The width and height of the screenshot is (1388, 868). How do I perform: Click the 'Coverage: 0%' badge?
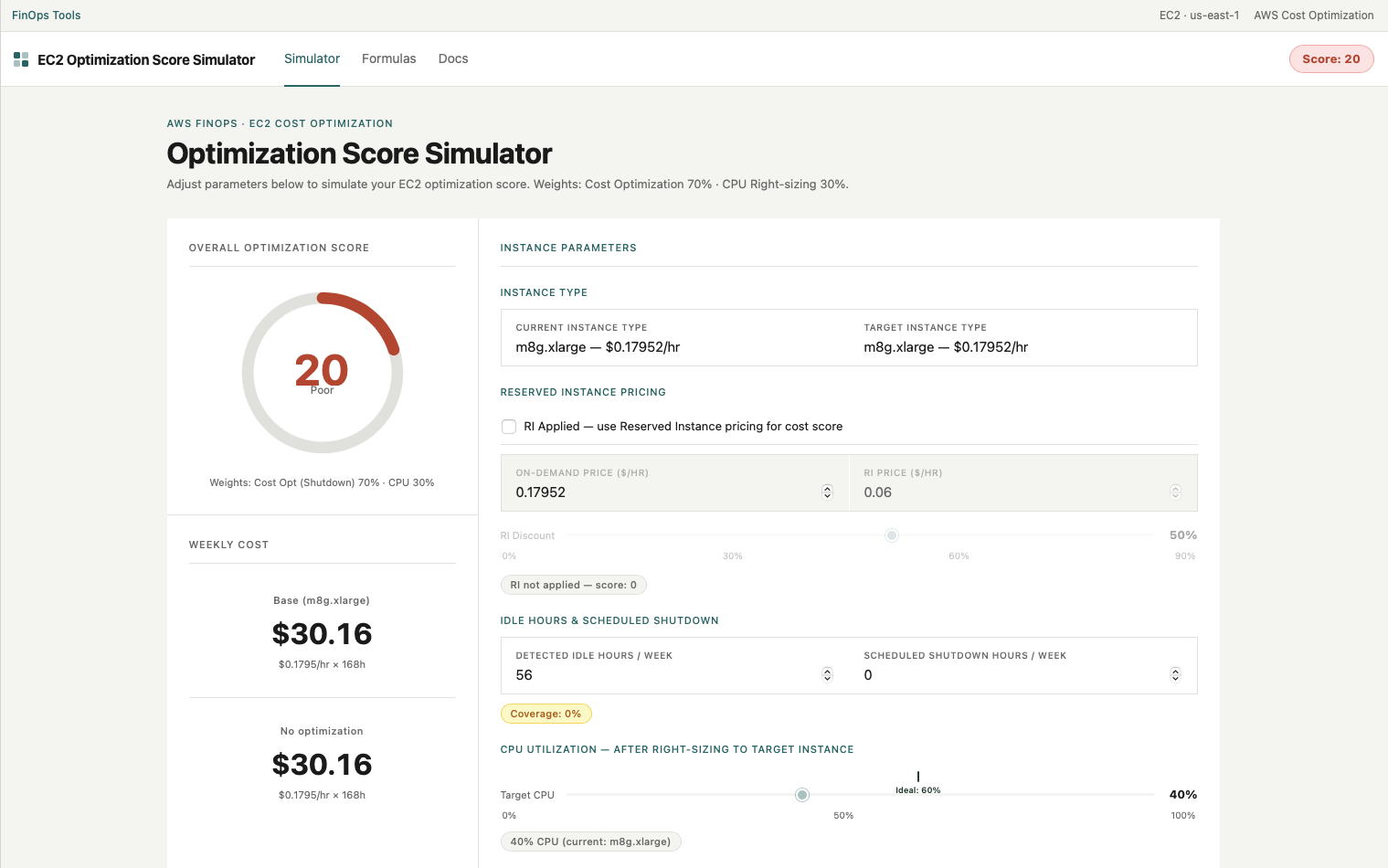point(546,714)
